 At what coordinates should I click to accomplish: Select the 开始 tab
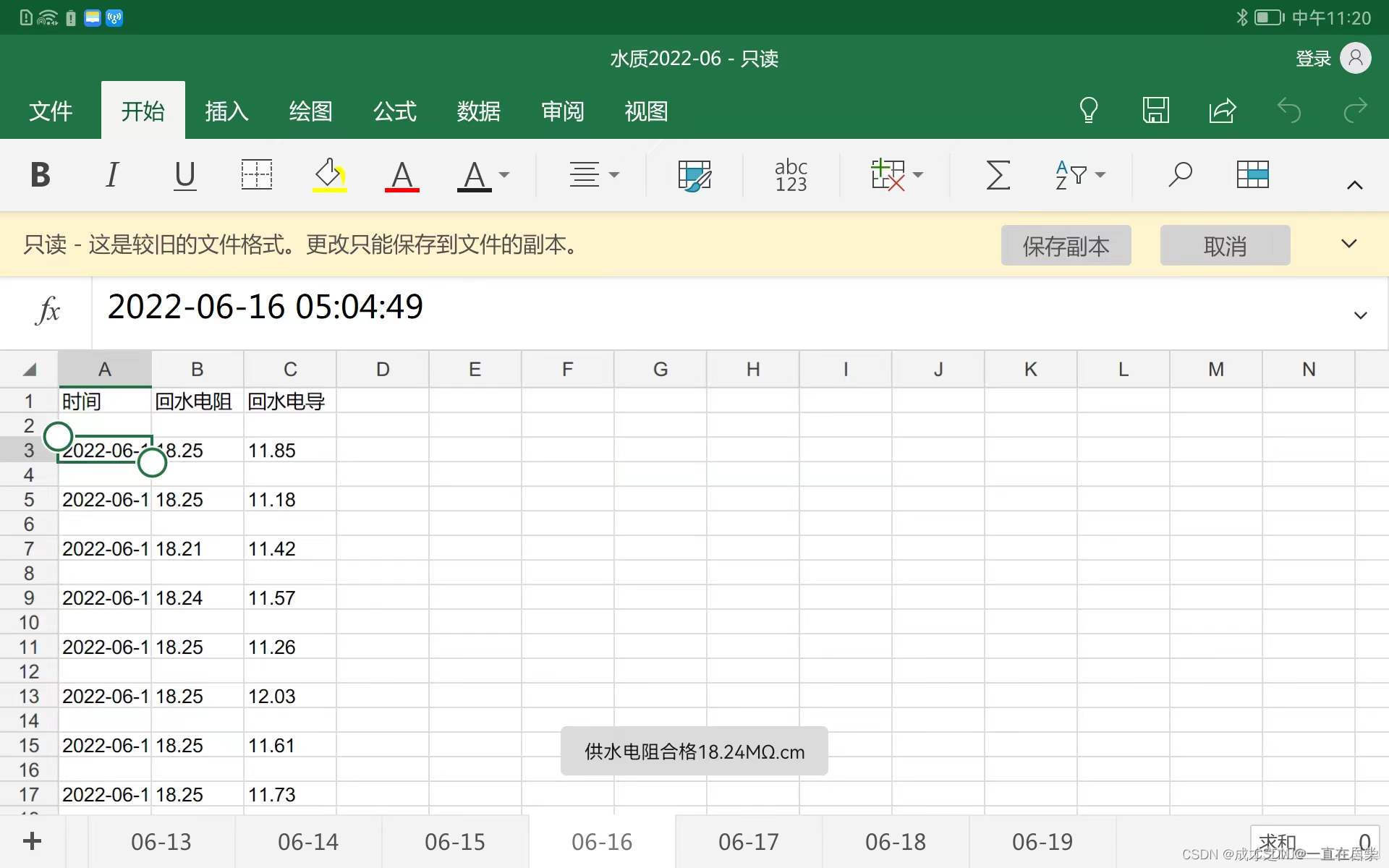coord(143,111)
